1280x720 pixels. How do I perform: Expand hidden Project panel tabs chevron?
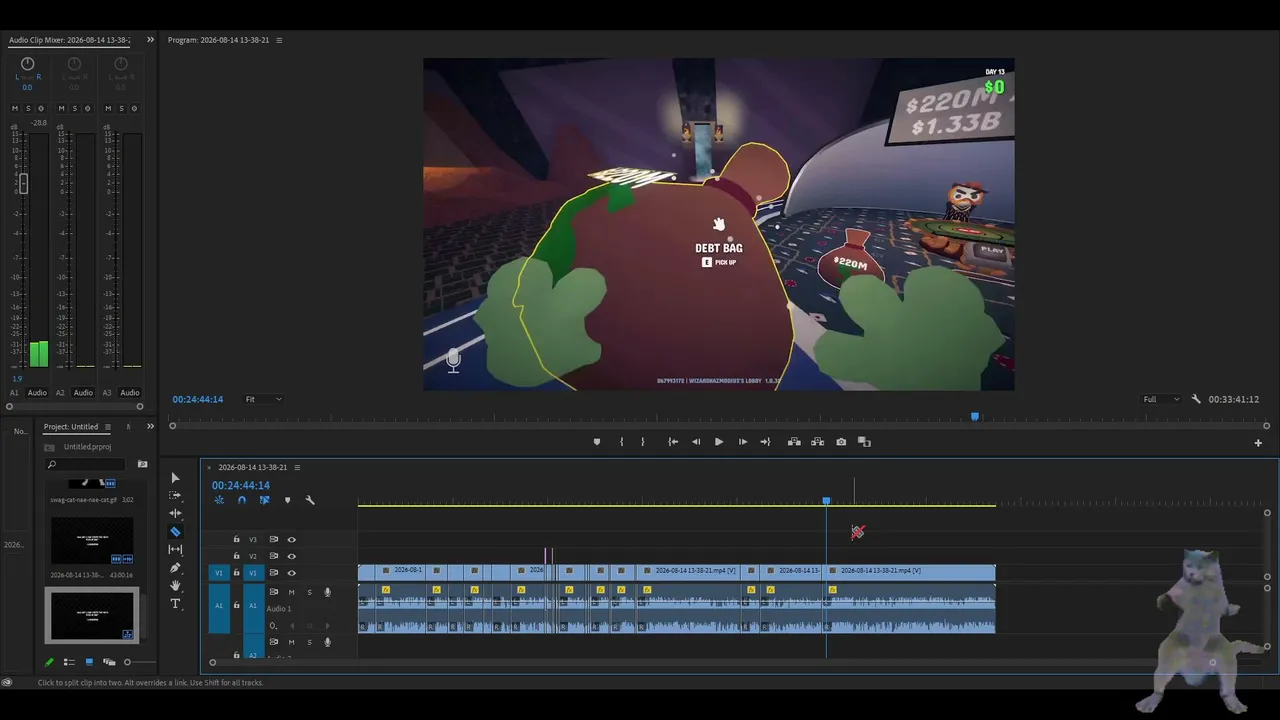tap(150, 427)
